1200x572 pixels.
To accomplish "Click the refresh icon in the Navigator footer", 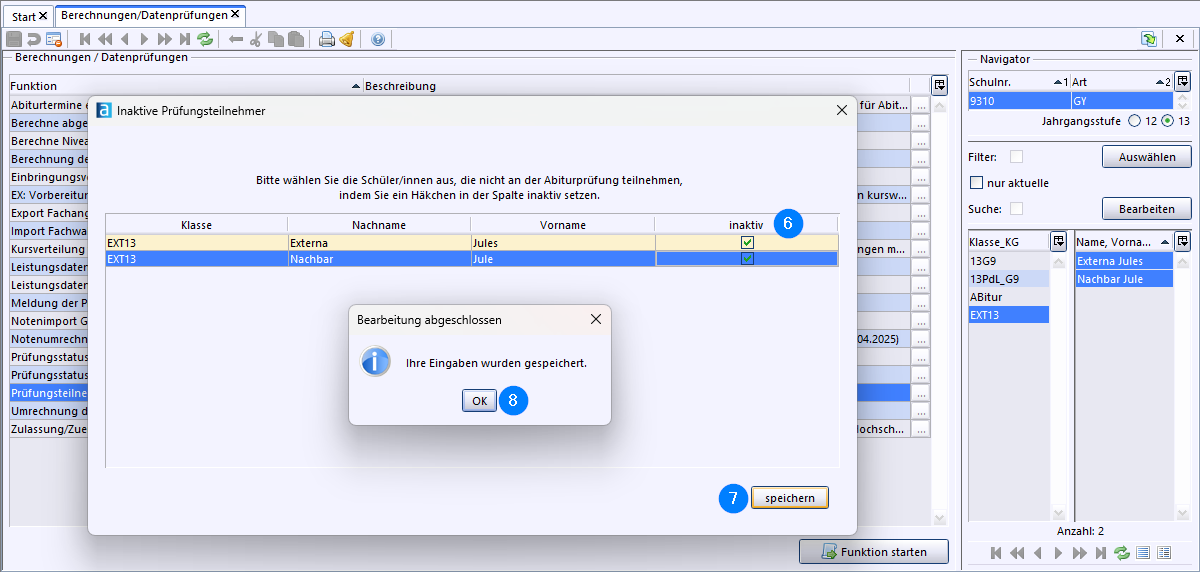I will 1122,552.
